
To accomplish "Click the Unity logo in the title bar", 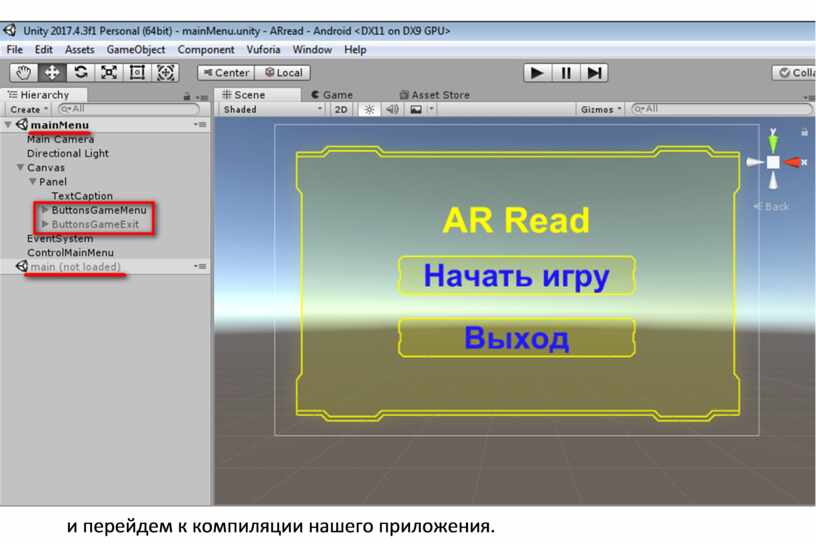I will (10, 31).
